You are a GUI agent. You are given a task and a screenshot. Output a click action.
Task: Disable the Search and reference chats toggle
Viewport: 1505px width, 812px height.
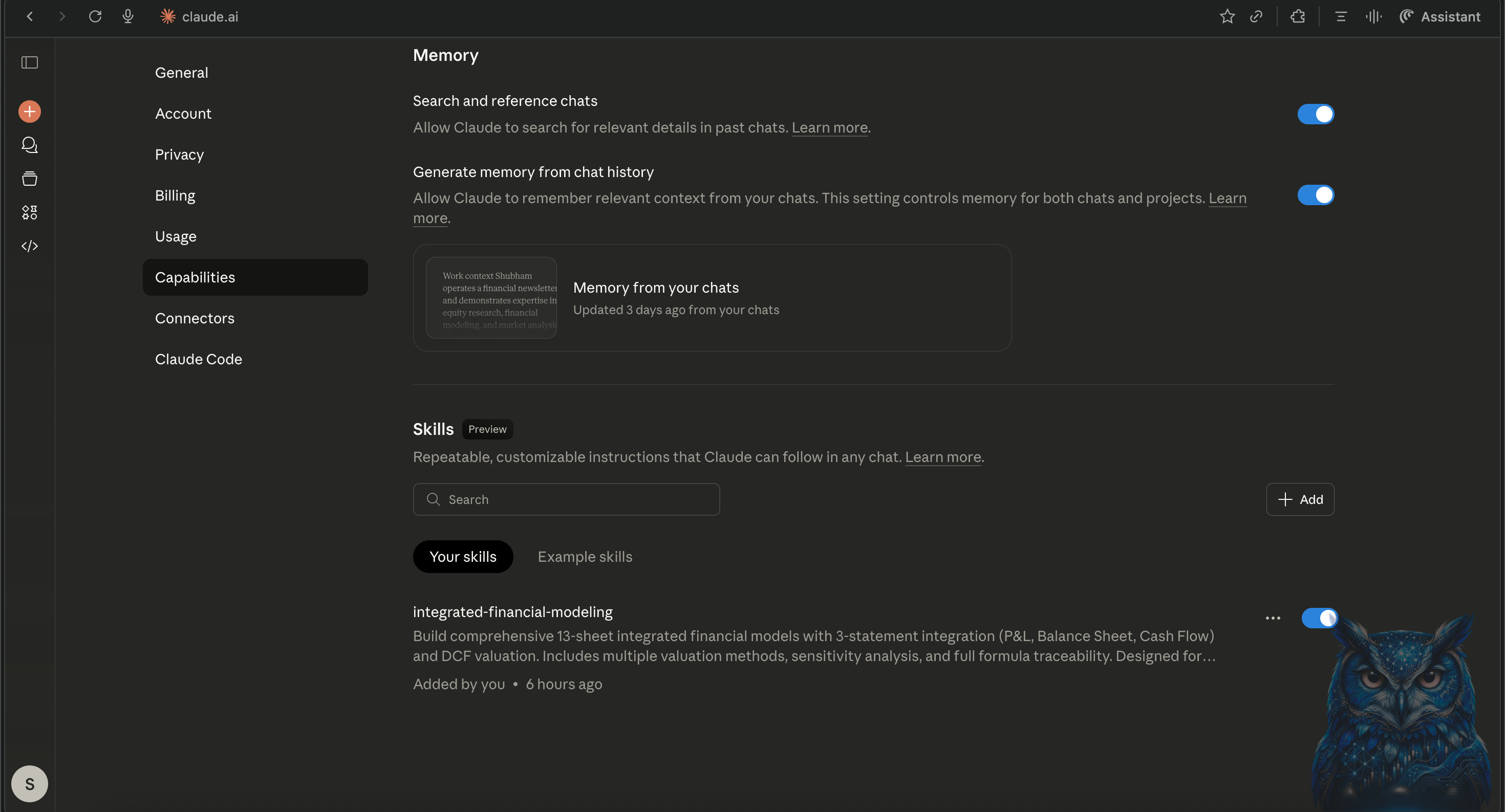1315,114
